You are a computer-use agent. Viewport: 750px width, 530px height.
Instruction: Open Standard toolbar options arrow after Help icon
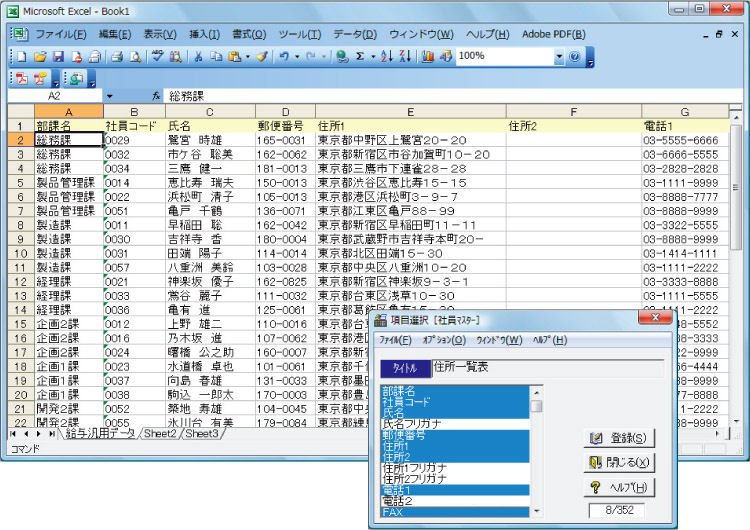click(x=590, y=57)
